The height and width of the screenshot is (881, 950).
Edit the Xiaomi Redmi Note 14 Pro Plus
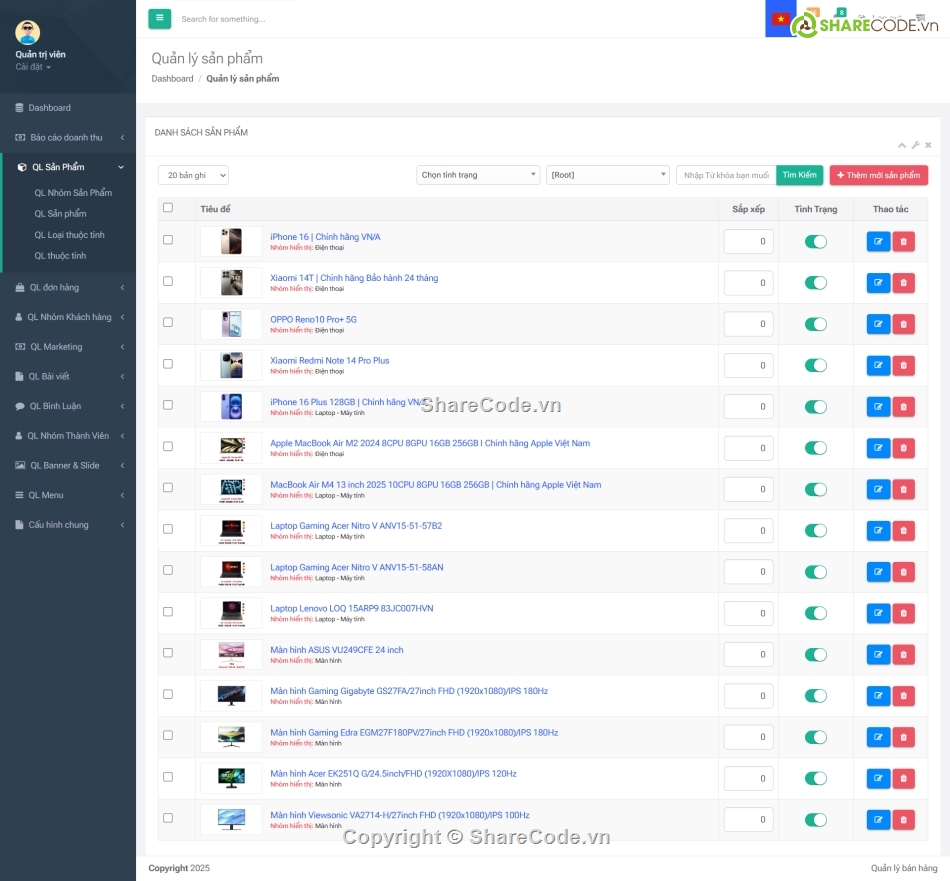click(878, 365)
